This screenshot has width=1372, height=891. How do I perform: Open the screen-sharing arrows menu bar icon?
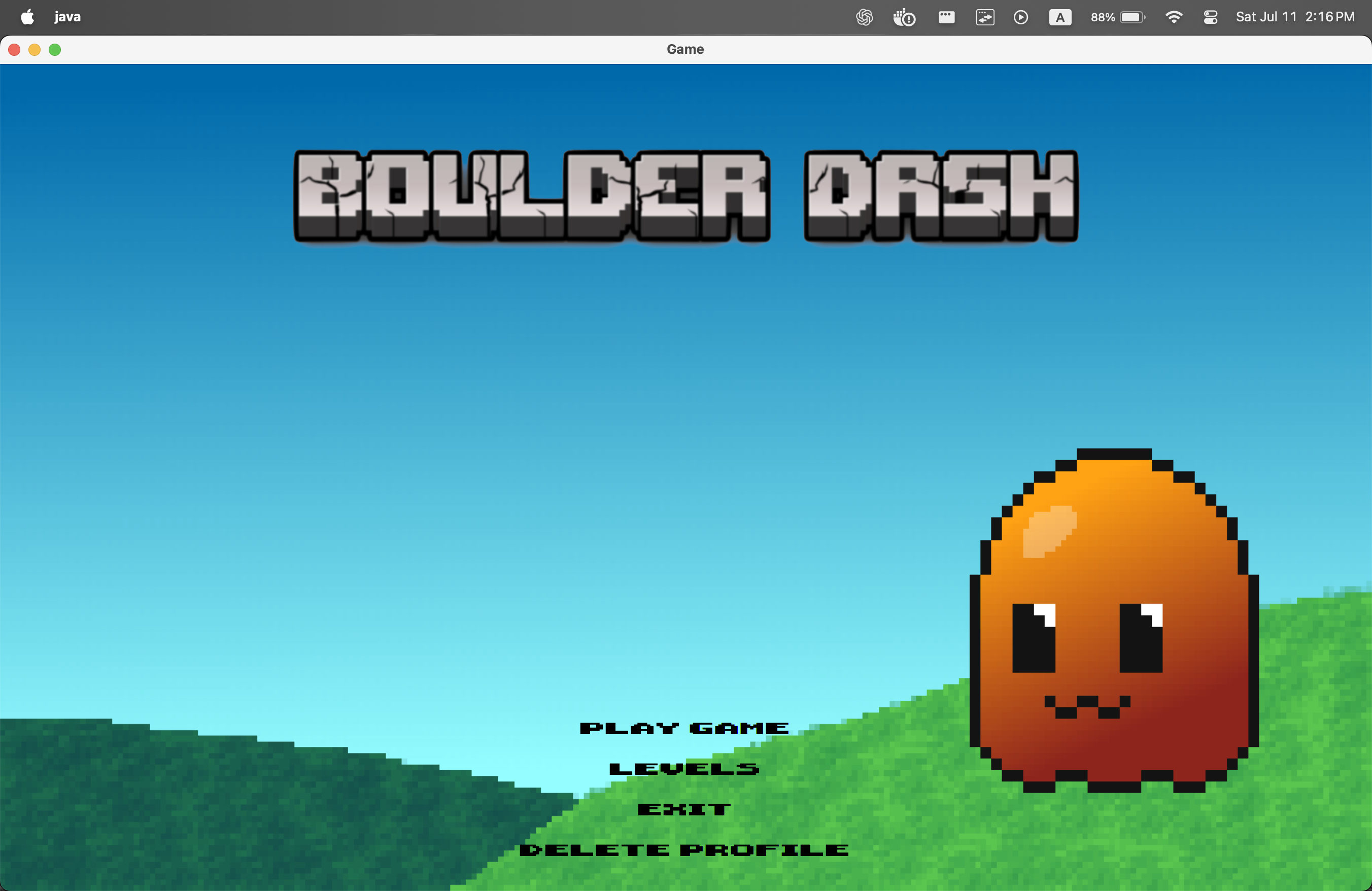point(985,17)
